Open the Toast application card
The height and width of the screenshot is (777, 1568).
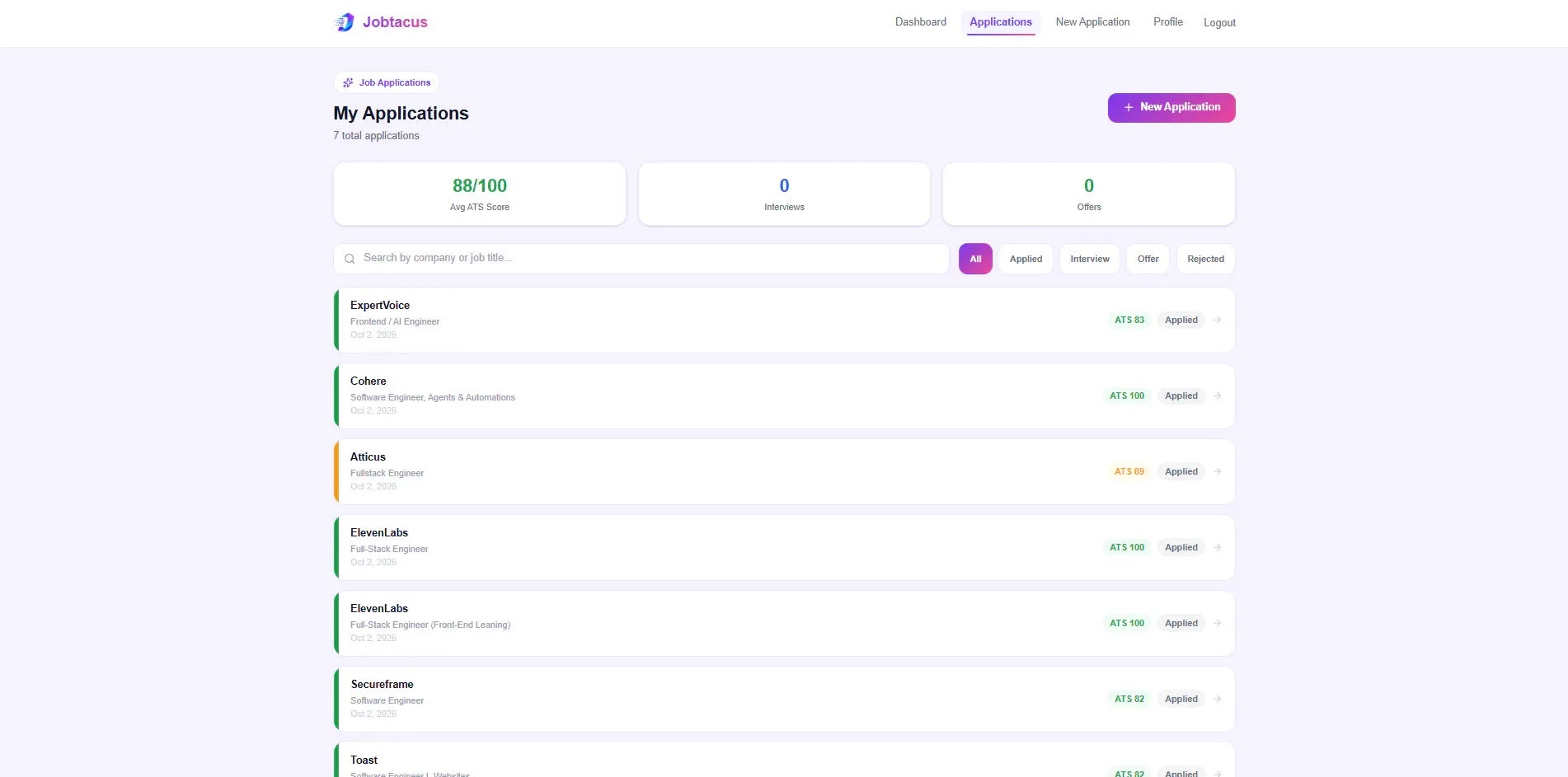784,760
